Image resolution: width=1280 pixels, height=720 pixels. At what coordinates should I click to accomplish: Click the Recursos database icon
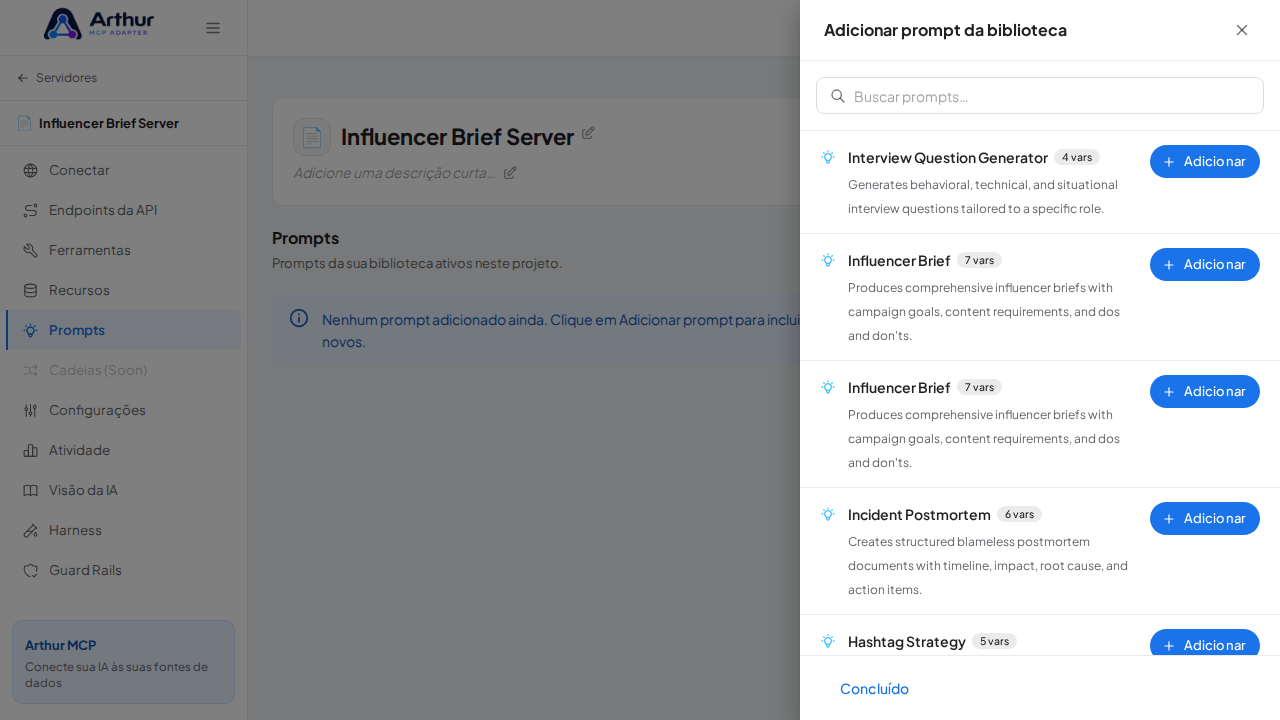[30, 290]
